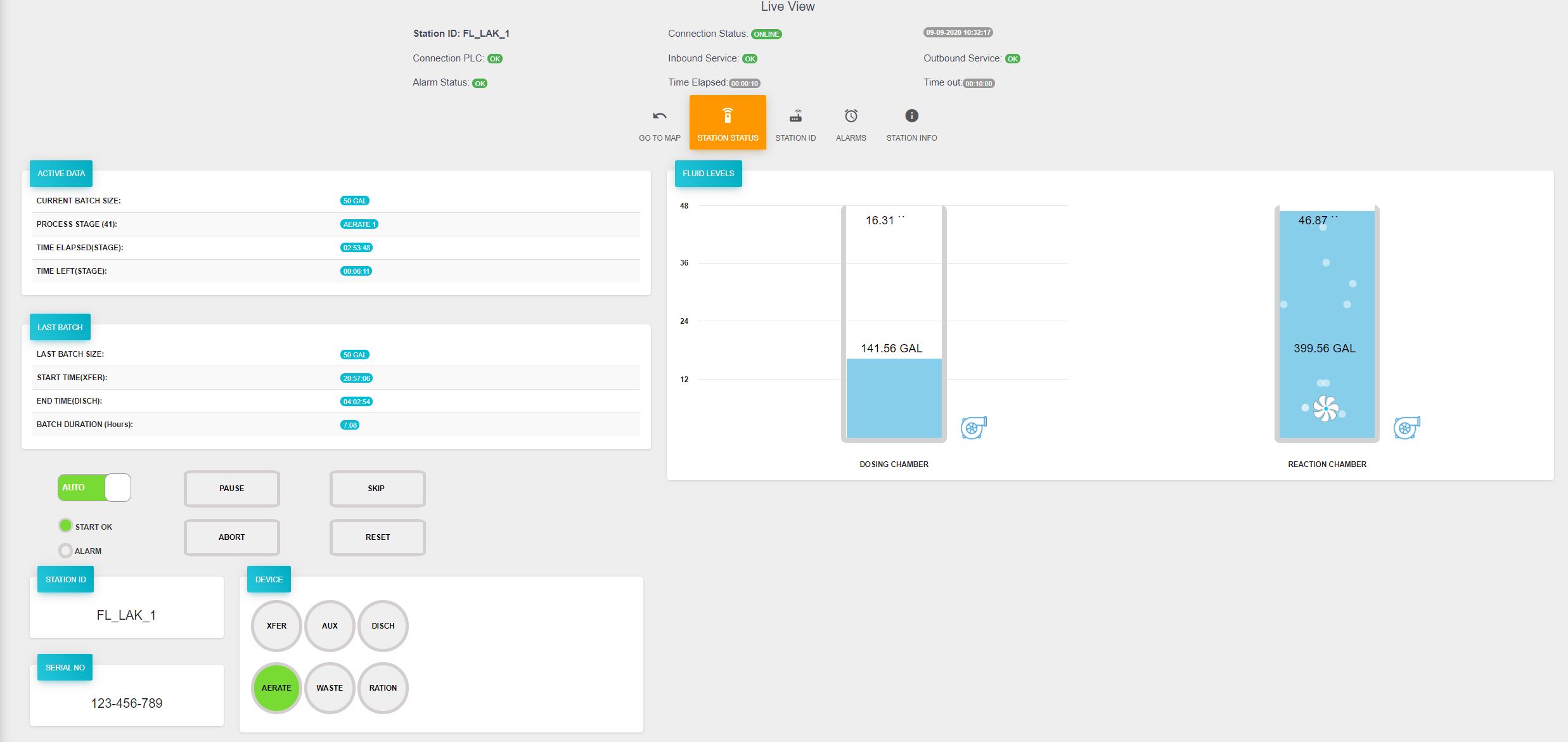Click the dosing chamber blower pump icon
This screenshot has width=1568, height=742.
point(974,428)
